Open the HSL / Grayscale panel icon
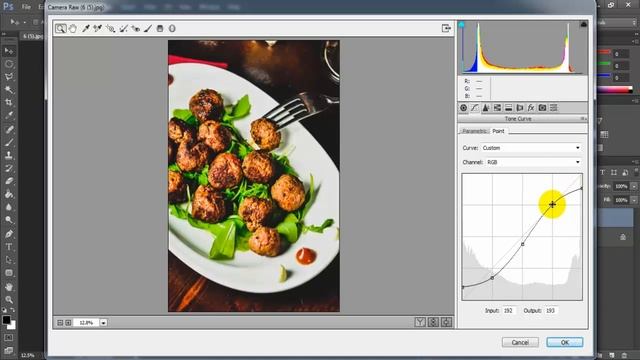 point(497,108)
